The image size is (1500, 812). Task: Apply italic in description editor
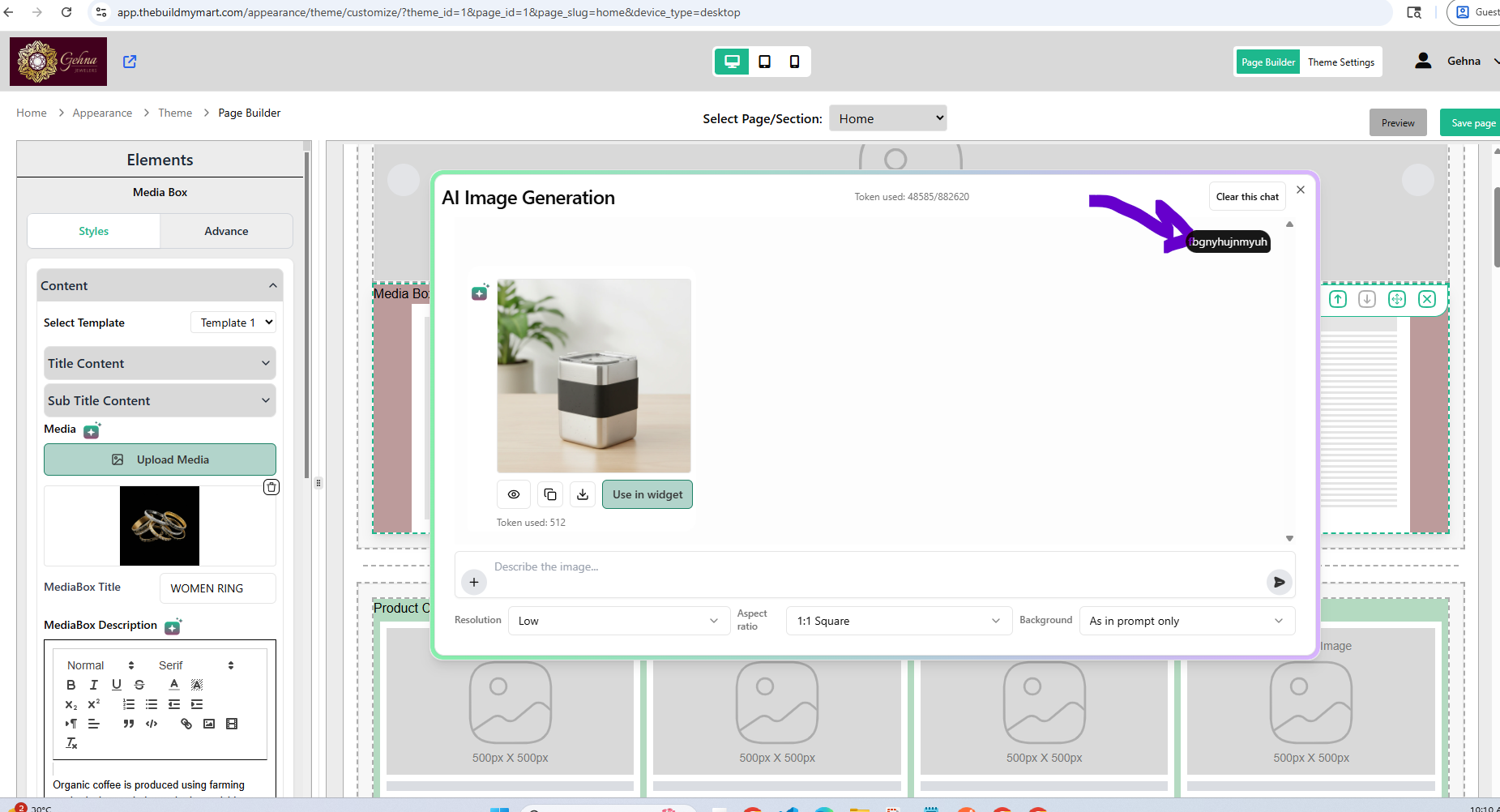pyautogui.click(x=94, y=685)
